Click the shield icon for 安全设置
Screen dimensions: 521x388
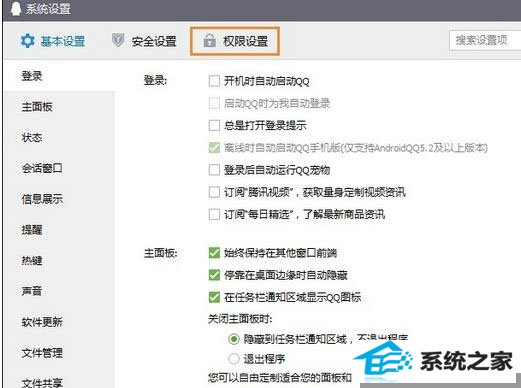click(x=118, y=40)
